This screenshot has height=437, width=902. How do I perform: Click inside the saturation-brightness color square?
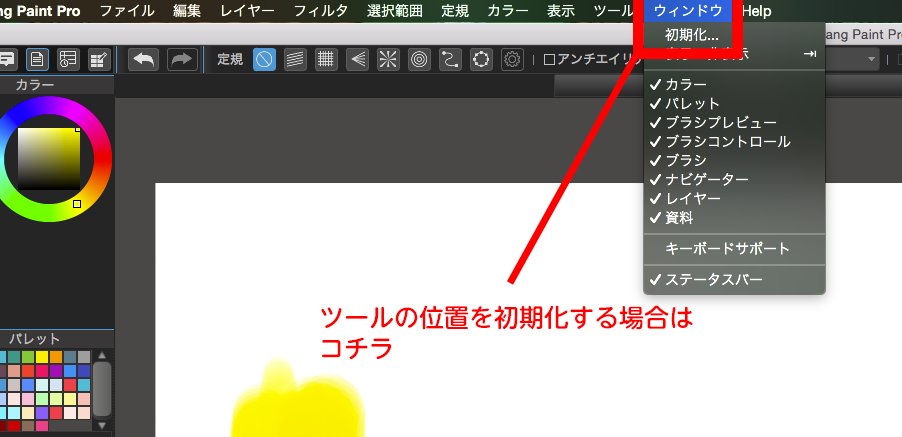point(48,159)
